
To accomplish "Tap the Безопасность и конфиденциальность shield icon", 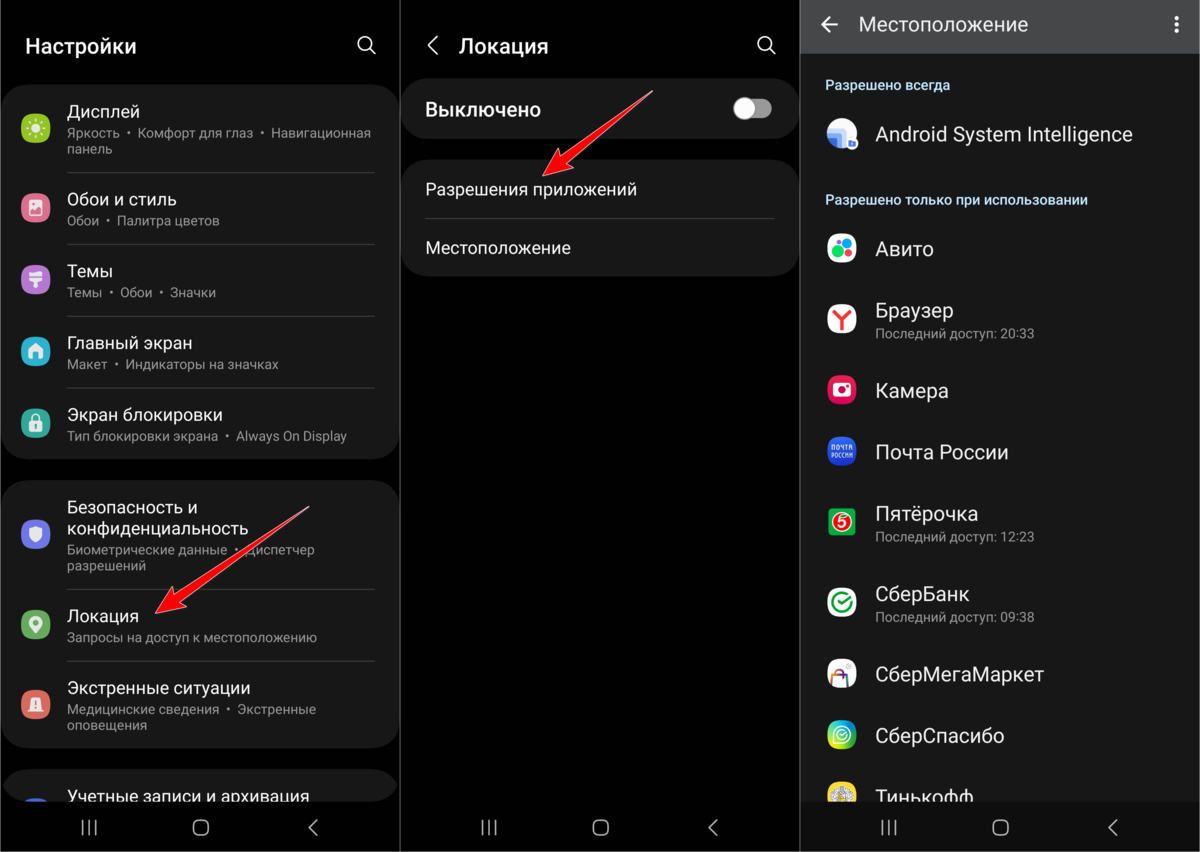I will point(36,535).
